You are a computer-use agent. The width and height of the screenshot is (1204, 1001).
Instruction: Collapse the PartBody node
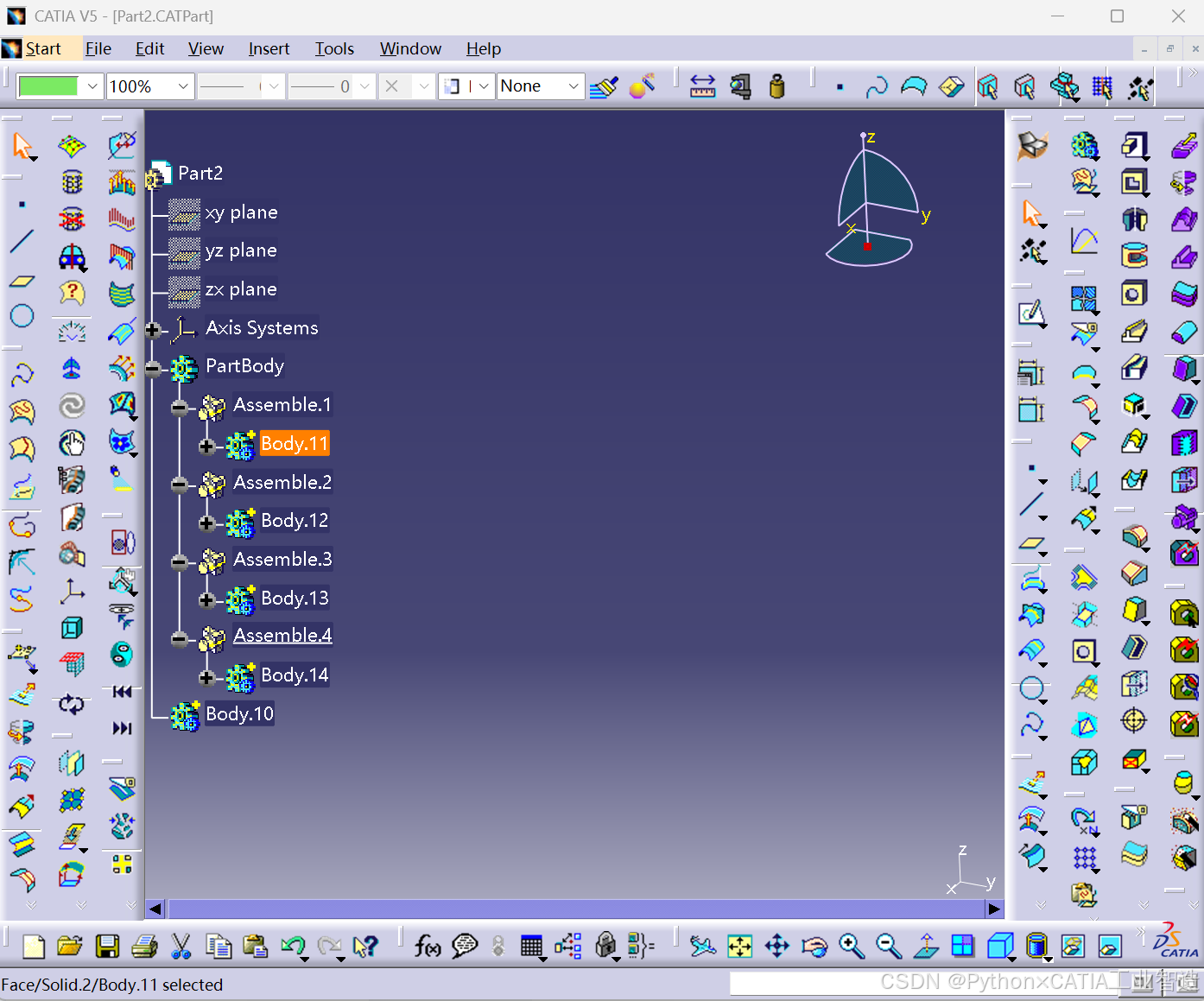click(153, 370)
